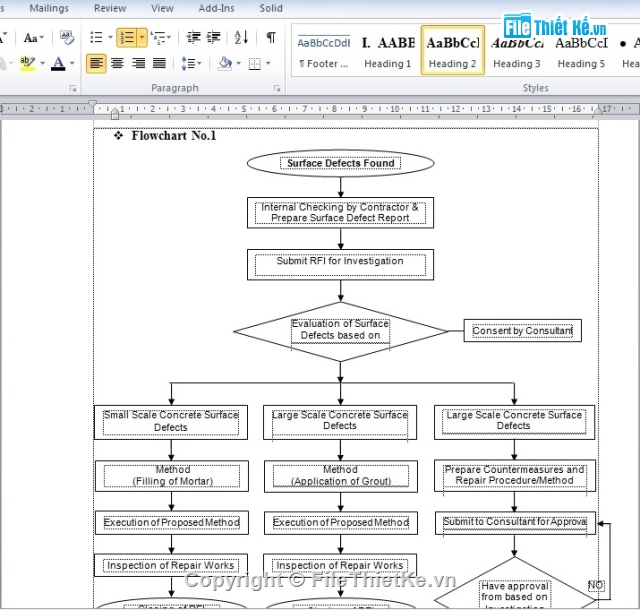
Task: Open the Numbering dropdown arrow
Action: click(x=142, y=38)
